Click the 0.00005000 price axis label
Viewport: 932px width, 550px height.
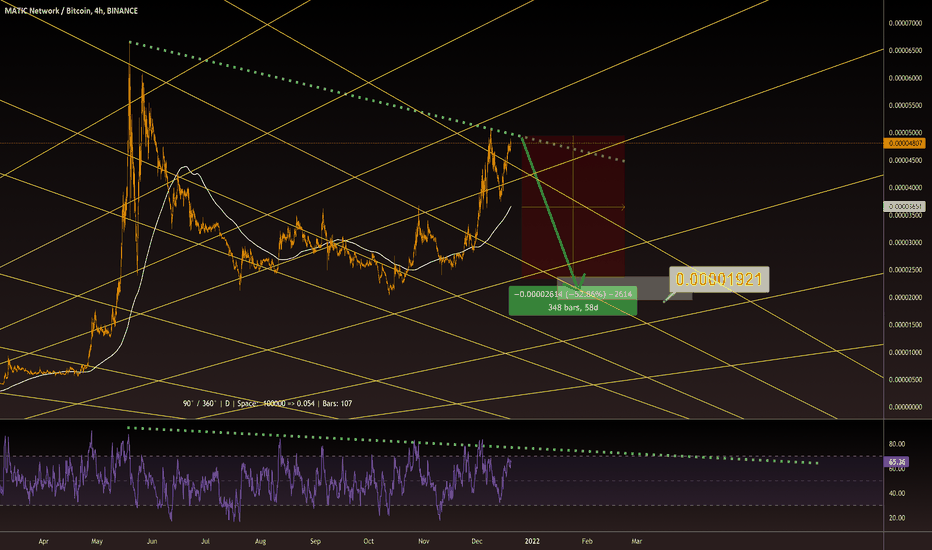(905, 133)
